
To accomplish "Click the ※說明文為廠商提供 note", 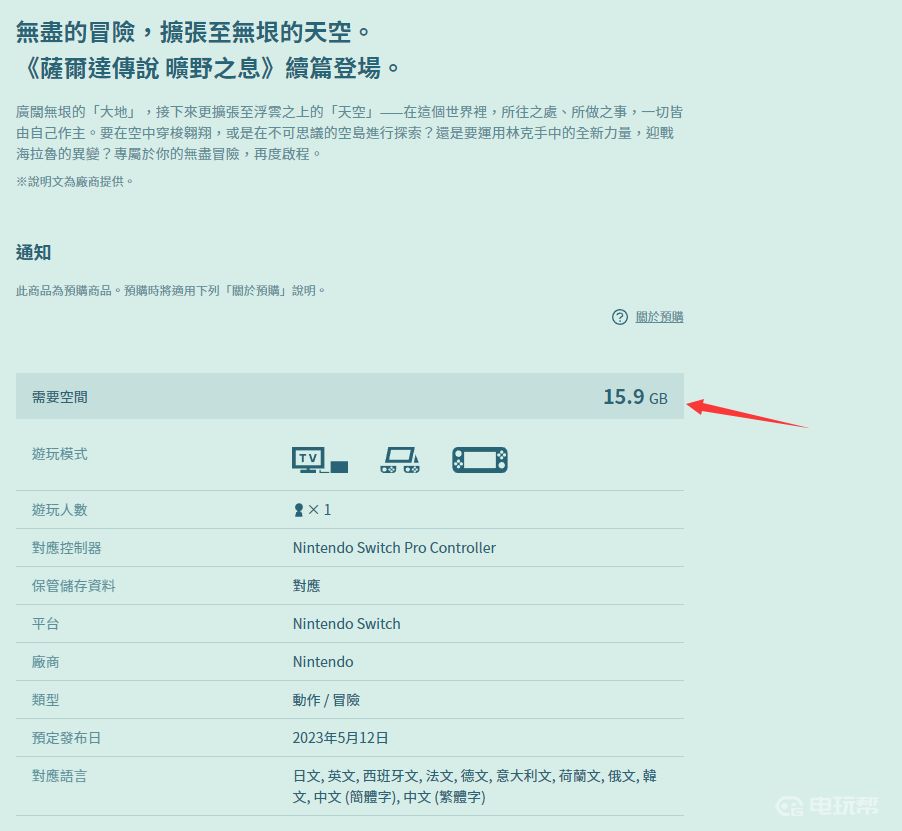I will 75,182.
